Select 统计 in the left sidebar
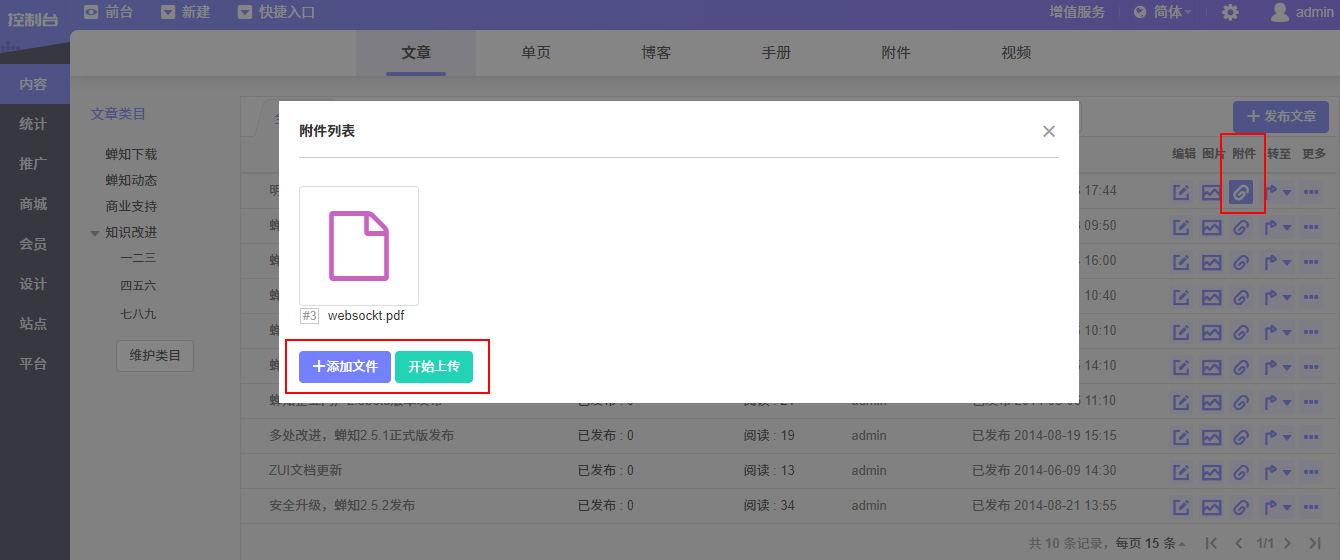Screen dimensions: 1340x560 (x=34, y=124)
